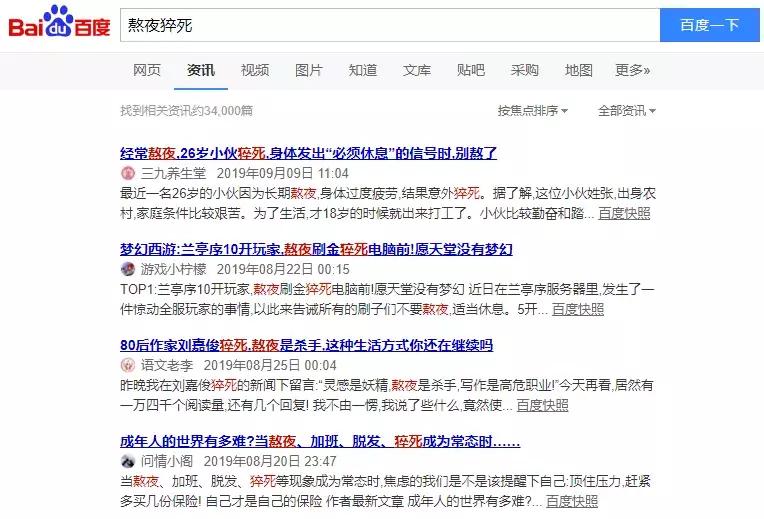The height and width of the screenshot is (519, 764).
Task: Click the 问情小阁 source avatar icon
Action: click(128, 461)
